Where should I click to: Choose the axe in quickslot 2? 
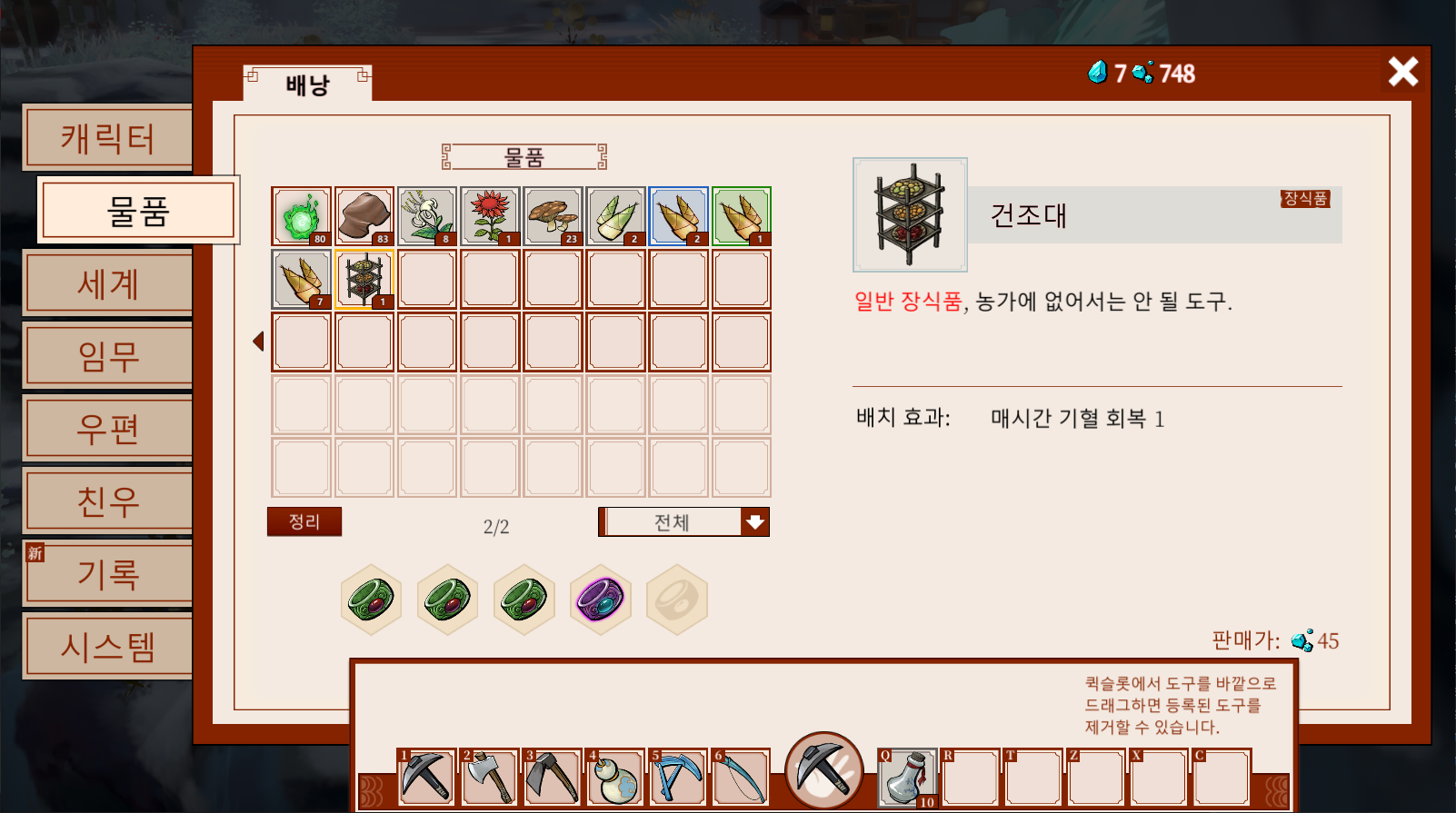point(489,778)
